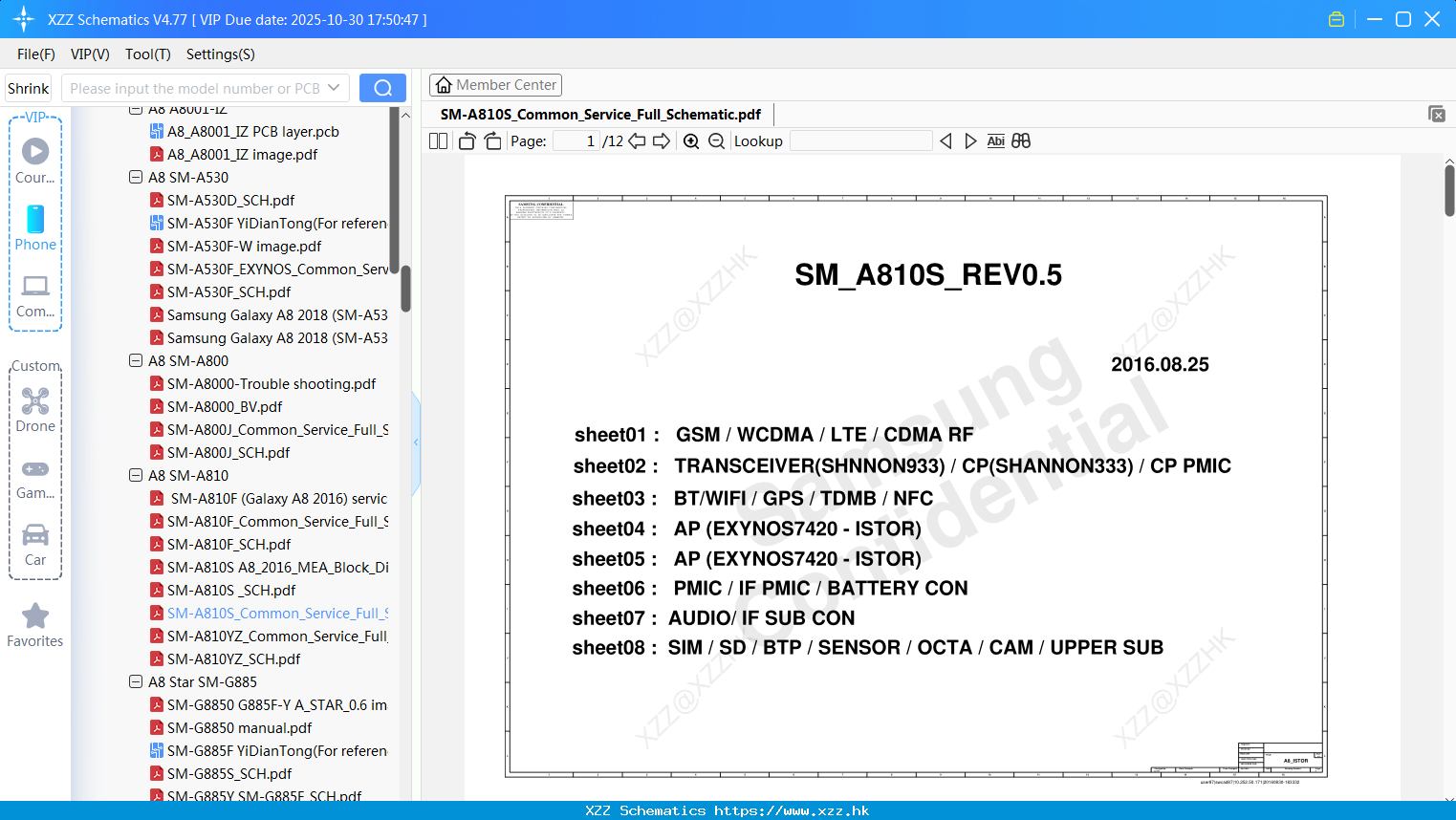Click the binoculars search icon

pyautogui.click(x=1021, y=141)
